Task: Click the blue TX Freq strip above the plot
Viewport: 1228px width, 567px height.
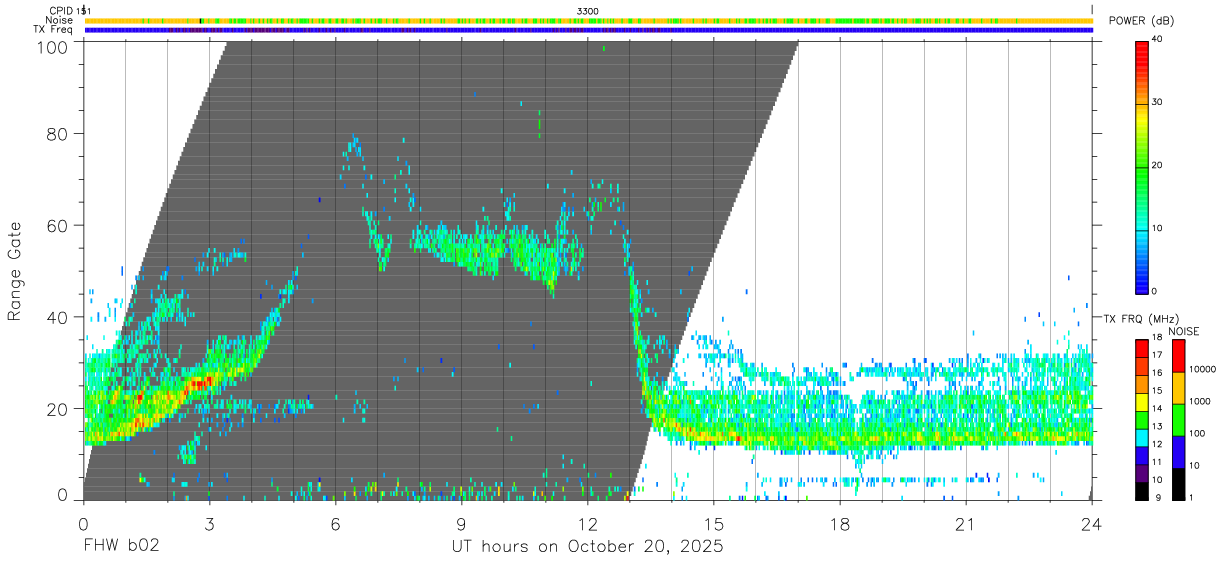Action: pos(591,30)
